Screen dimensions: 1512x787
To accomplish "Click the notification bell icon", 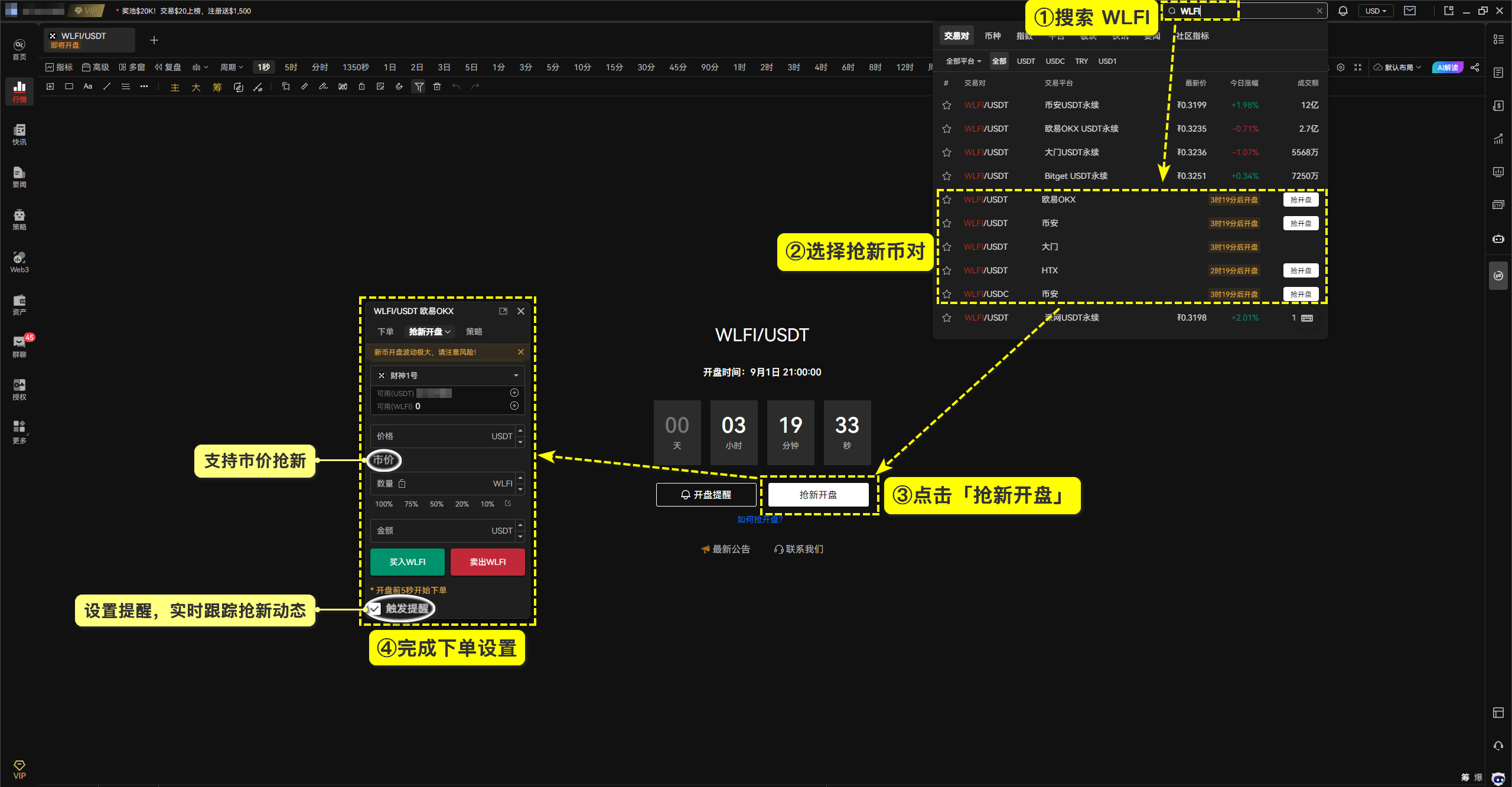I will [1342, 11].
